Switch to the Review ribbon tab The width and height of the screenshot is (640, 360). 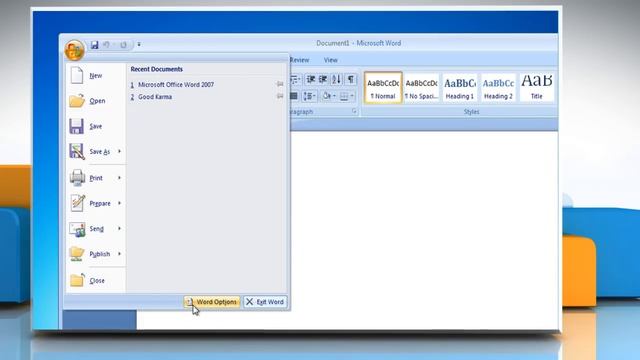tap(299, 60)
